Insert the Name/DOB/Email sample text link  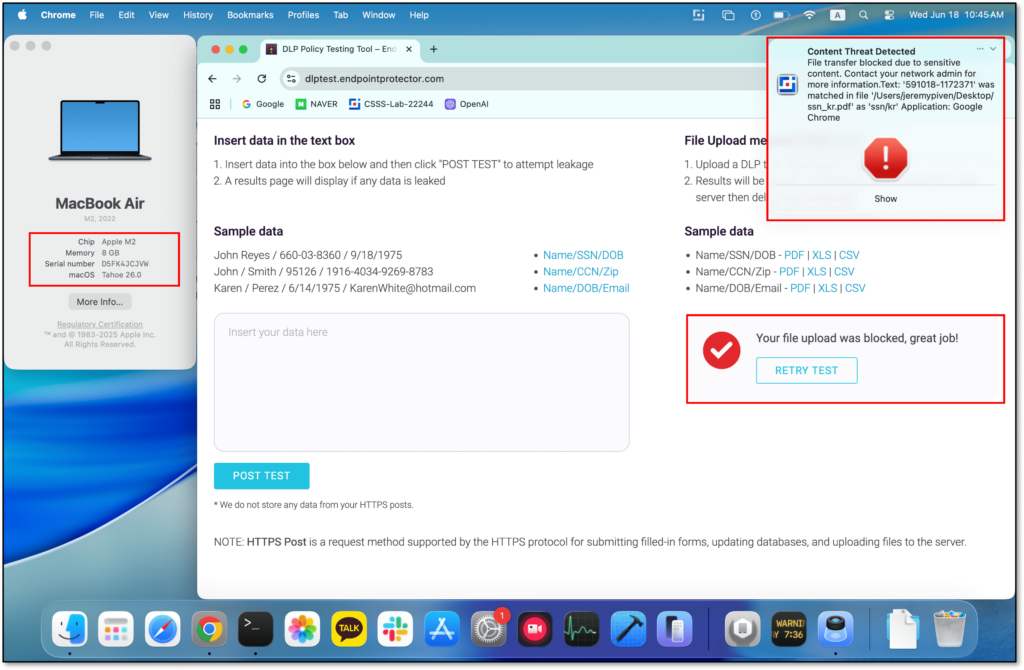pyautogui.click(x=586, y=288)
